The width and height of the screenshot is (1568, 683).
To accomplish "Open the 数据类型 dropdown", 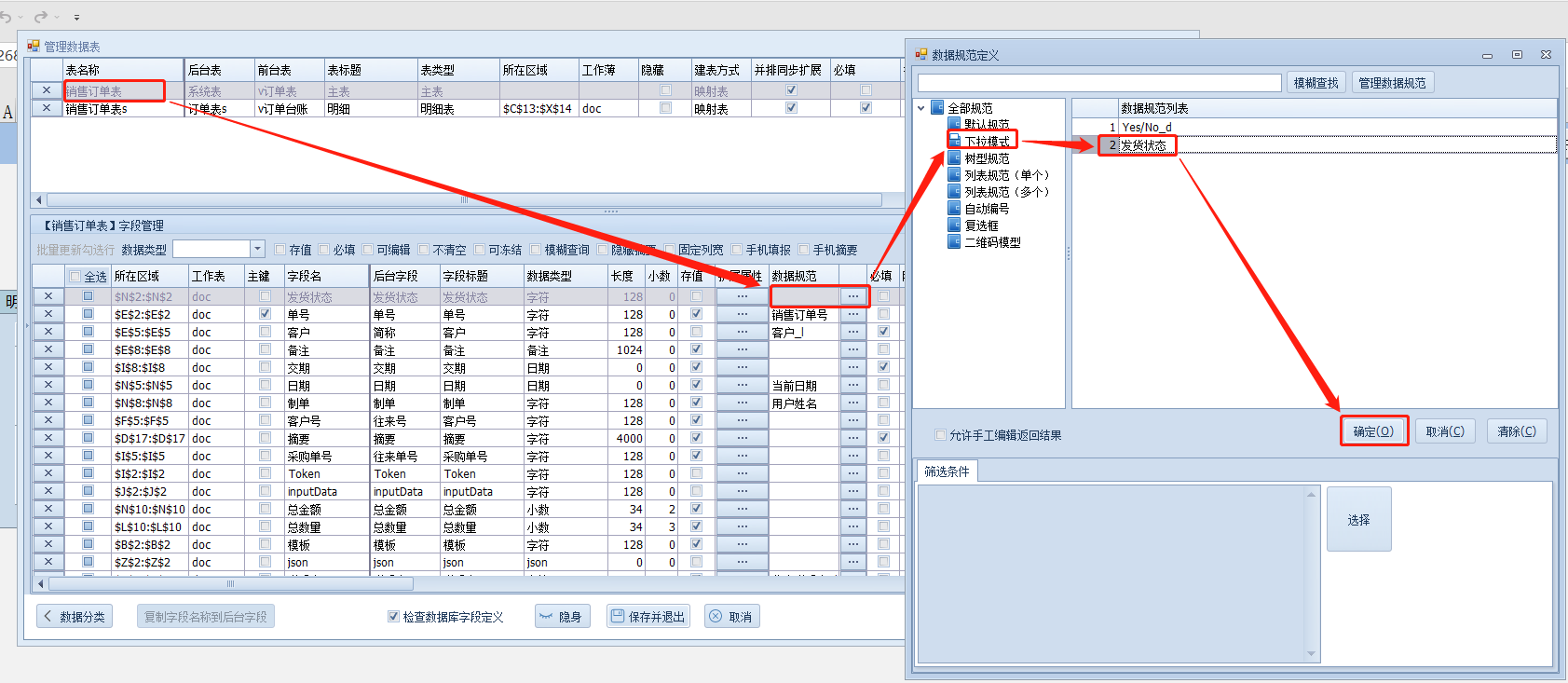I will (x=258, y=249).
